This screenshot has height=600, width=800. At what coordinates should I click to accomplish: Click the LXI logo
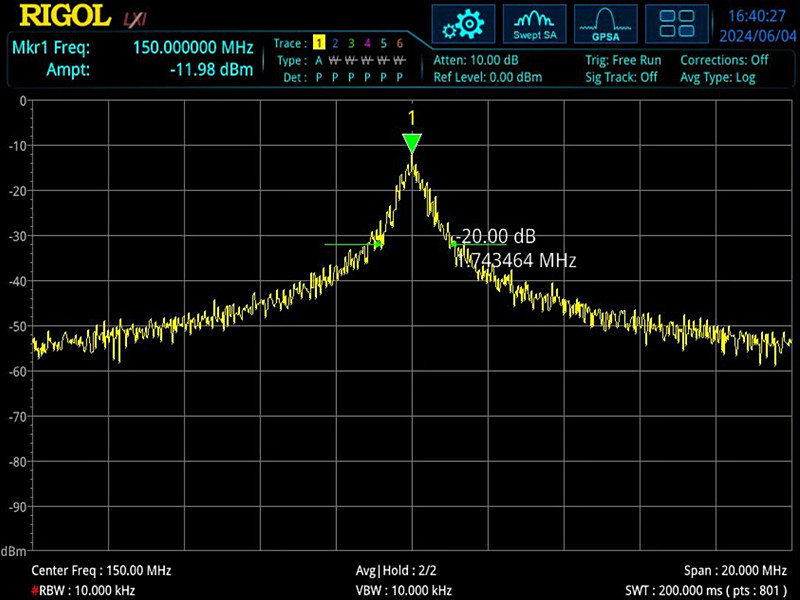point(135,19)
